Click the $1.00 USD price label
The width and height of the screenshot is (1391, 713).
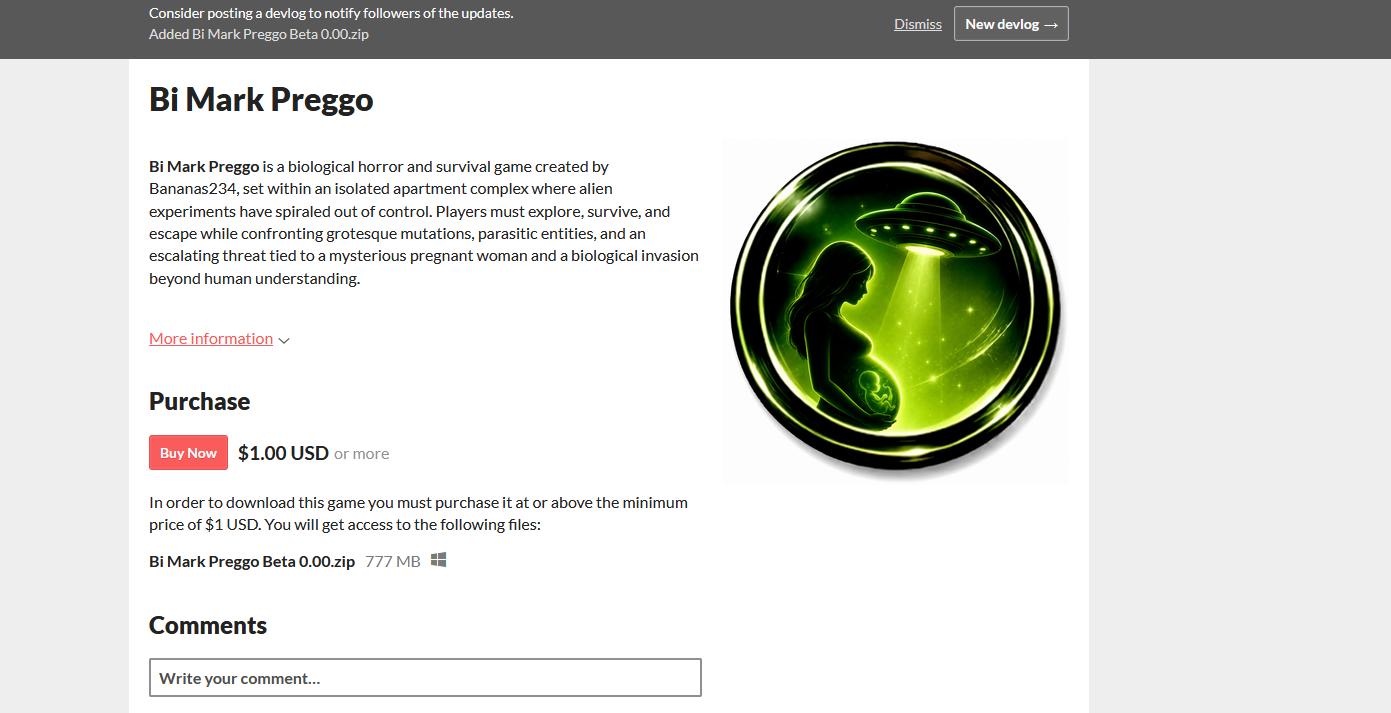click(283, 453)
